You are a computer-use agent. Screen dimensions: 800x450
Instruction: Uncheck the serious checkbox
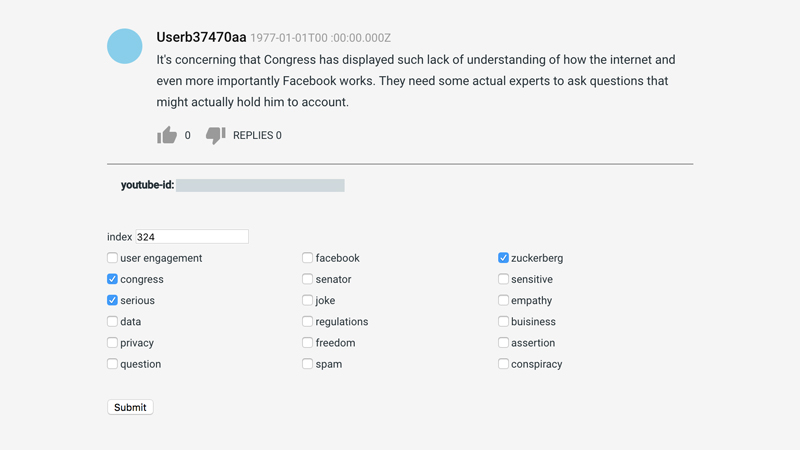coord(112,300)
